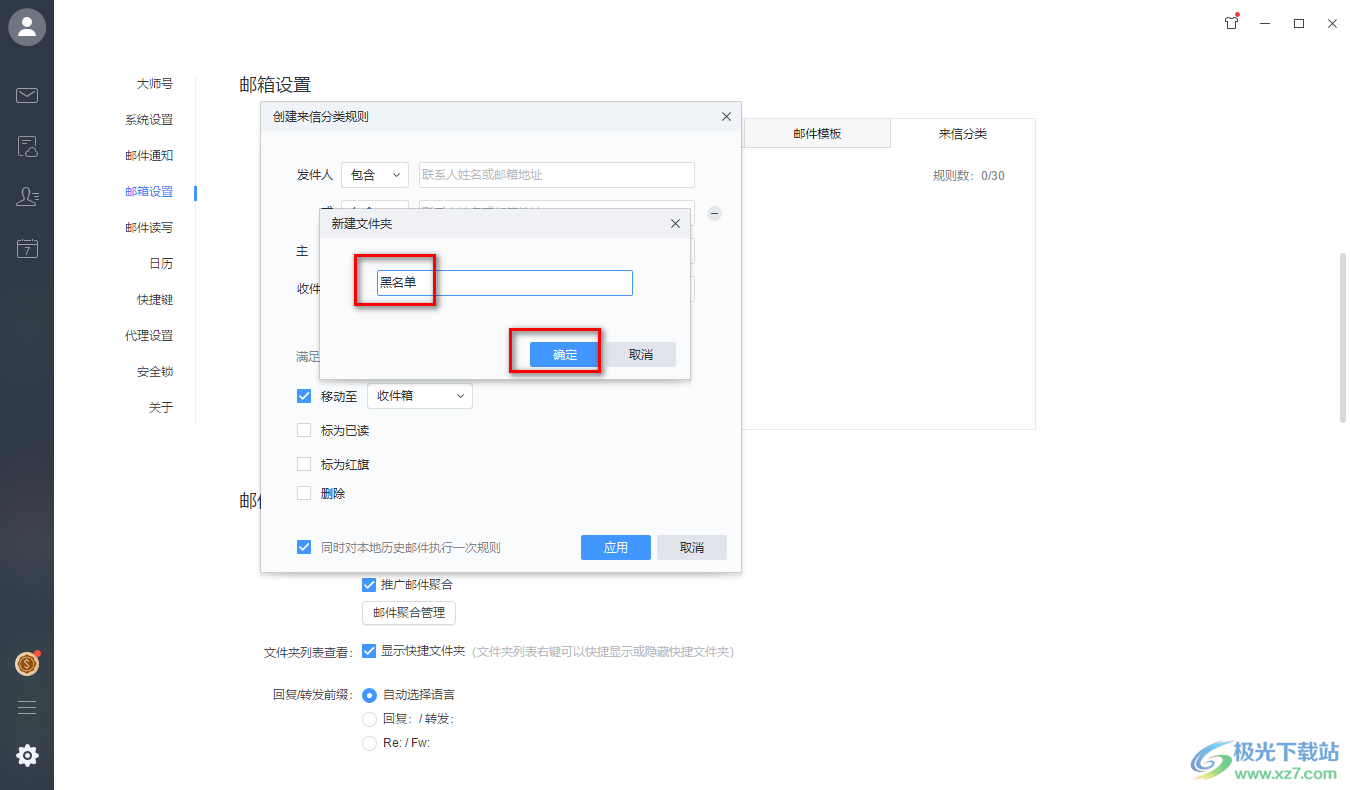Close the 创建来信分类规则 dialog

pyautogui.click(x=726, y=117)
